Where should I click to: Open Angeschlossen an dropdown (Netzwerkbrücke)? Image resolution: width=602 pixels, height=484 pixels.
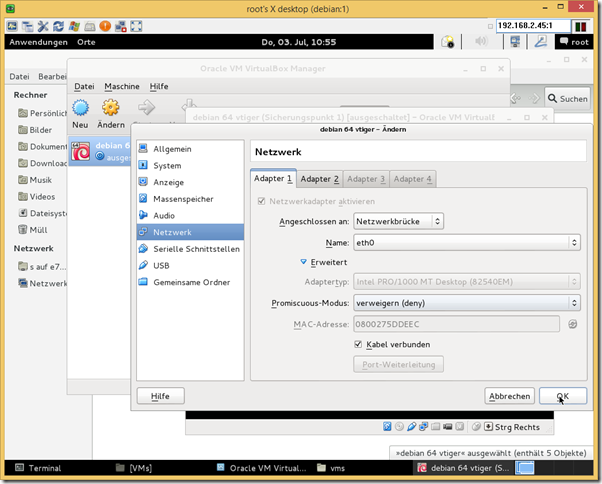coord(398,221)
